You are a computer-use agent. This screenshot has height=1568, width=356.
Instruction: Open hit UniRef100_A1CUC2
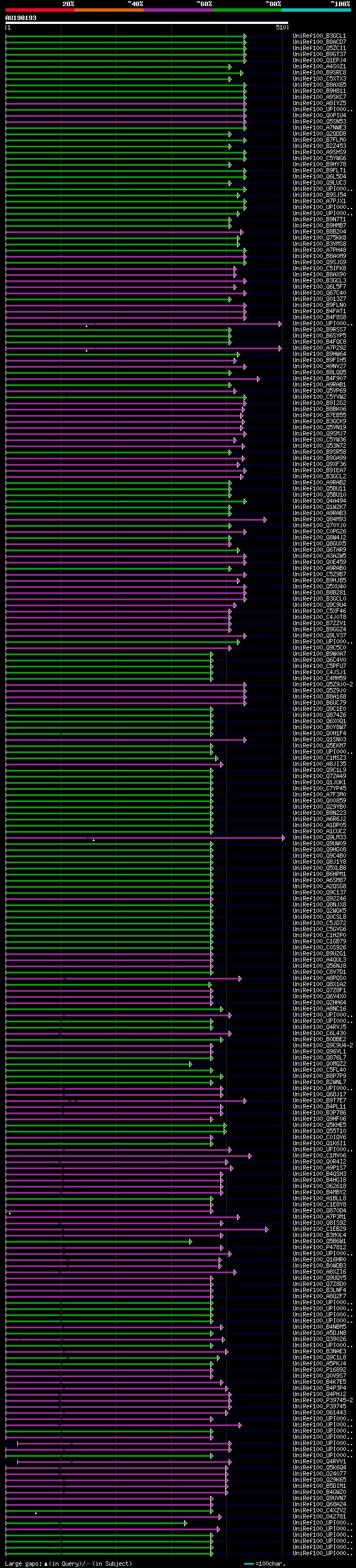319,832
